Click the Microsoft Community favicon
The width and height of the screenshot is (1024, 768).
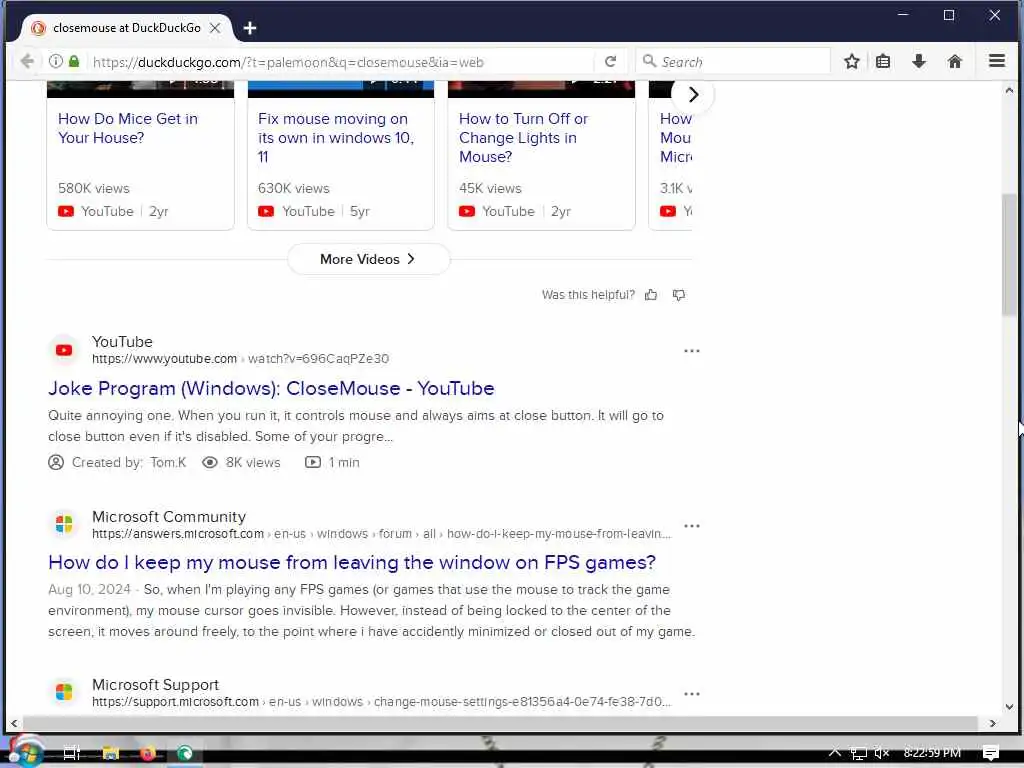(64, 524)
